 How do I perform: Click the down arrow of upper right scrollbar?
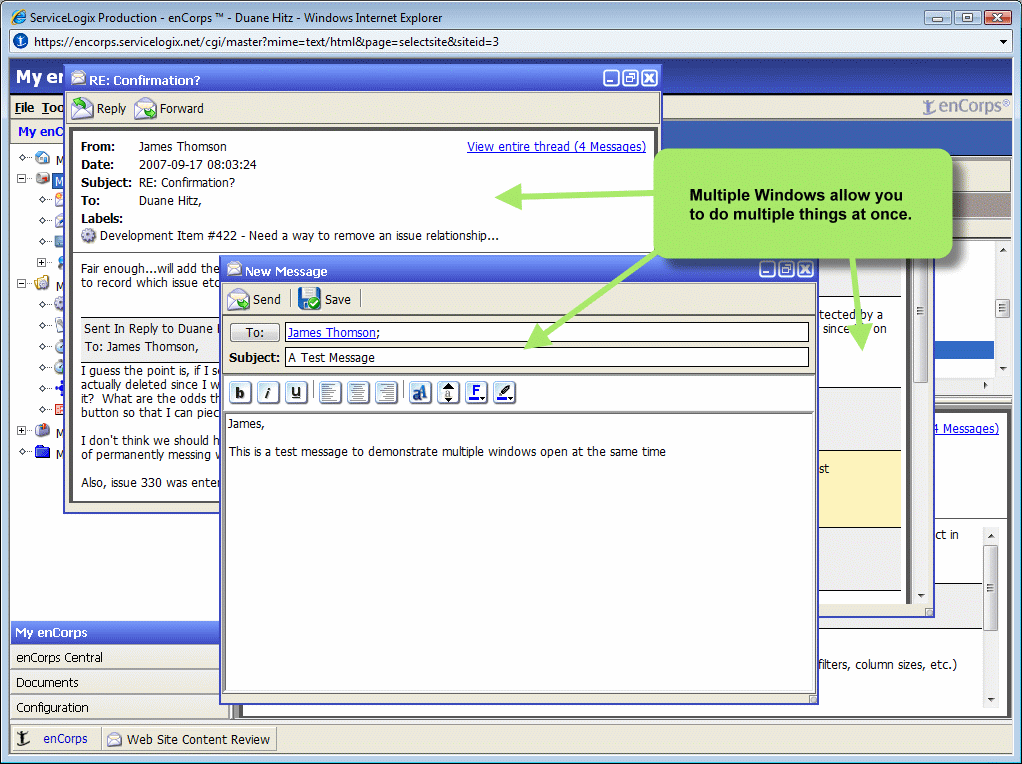(1003, 368)
